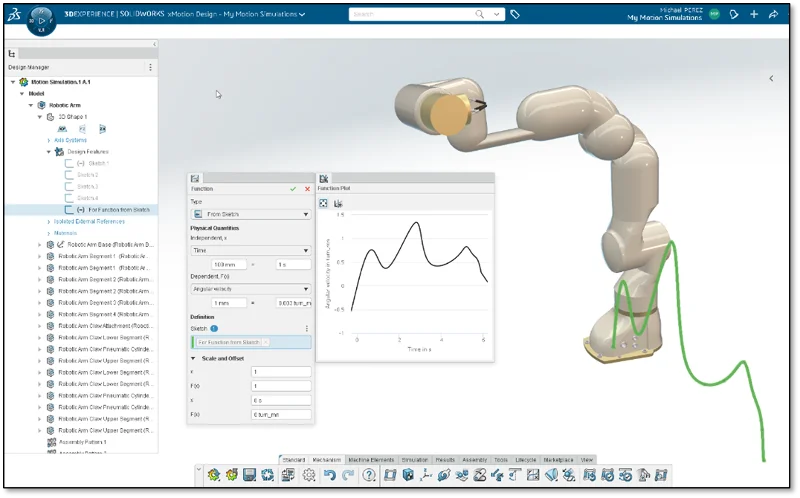
Task: Toggle the Sketch 4 checkbox in tree
Action: click(69, 198)
